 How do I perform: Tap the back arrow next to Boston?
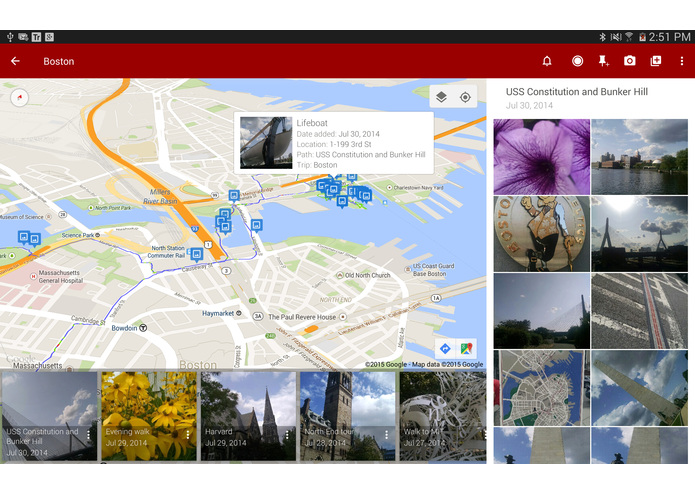pyautogui.click(x=16, y=61)
